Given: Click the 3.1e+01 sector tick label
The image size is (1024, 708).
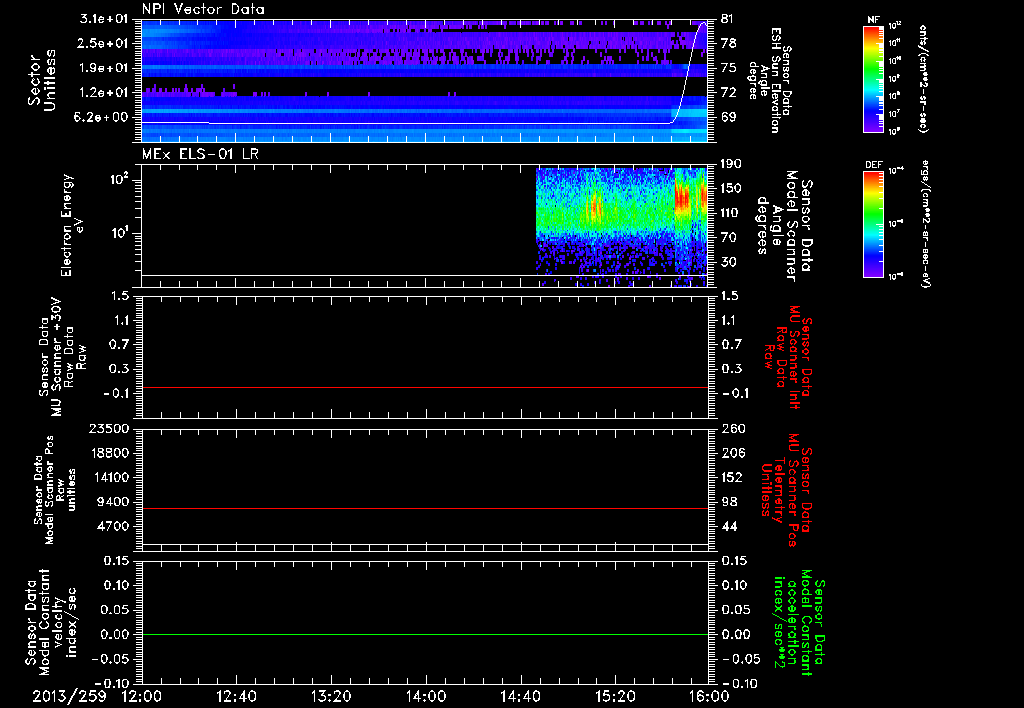Looking at the screenshot, I should pyautogui.click(x=104, y=19).
